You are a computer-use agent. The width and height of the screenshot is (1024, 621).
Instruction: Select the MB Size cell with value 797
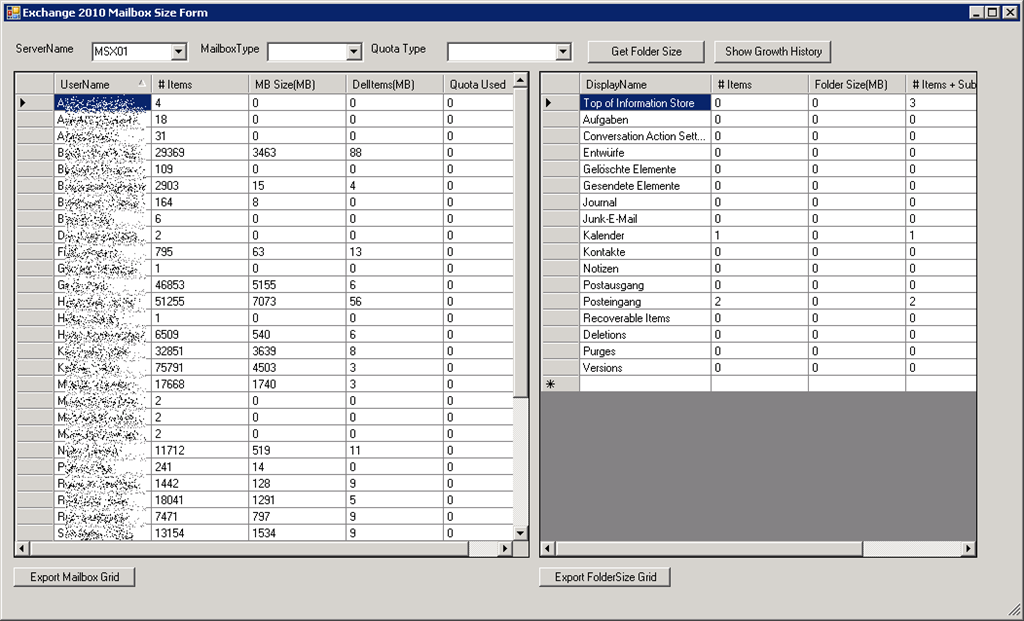[x=297, y=517]
